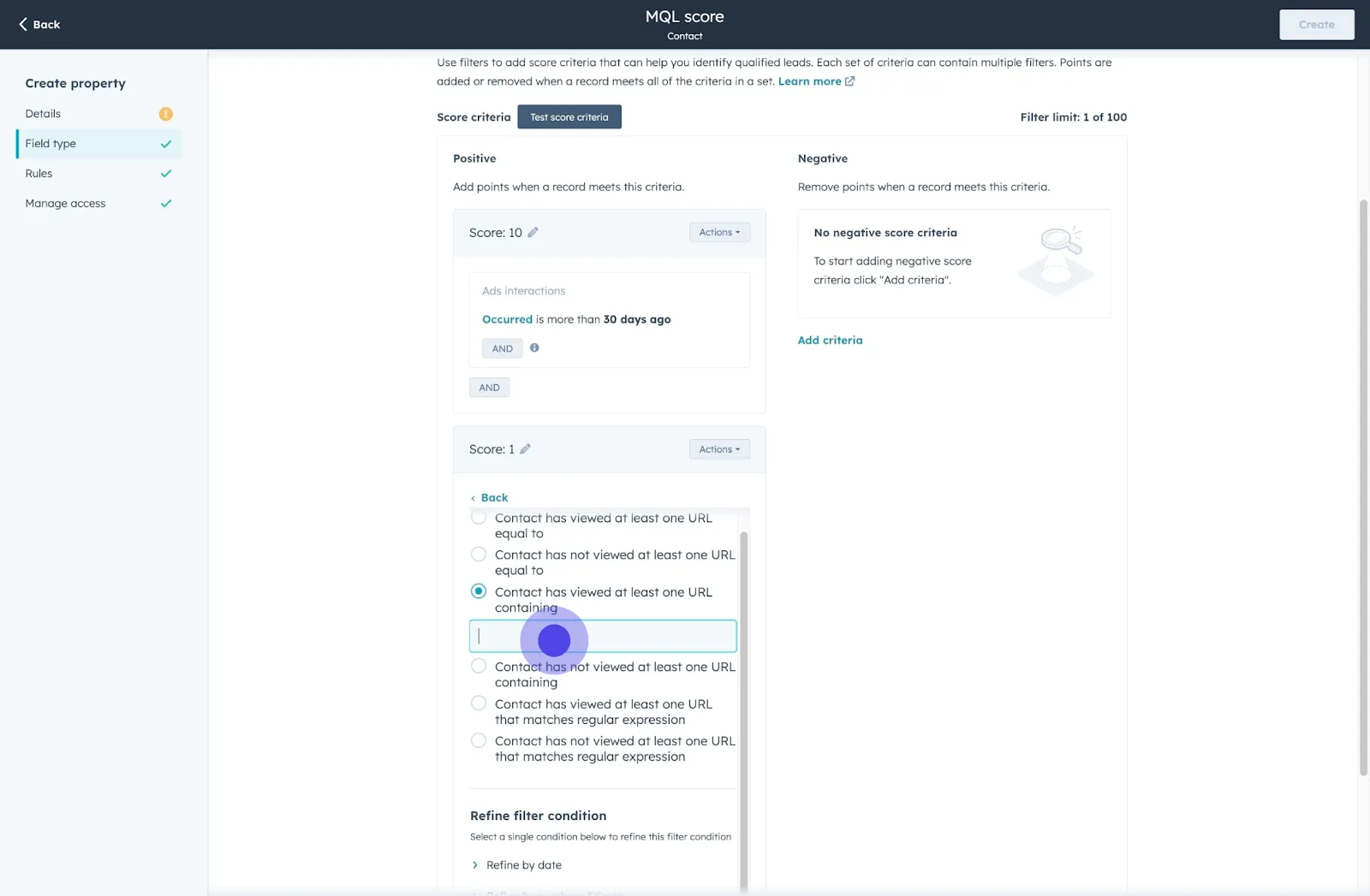
Task: Click the URL containing text input
Action: [x=603, y=636]
